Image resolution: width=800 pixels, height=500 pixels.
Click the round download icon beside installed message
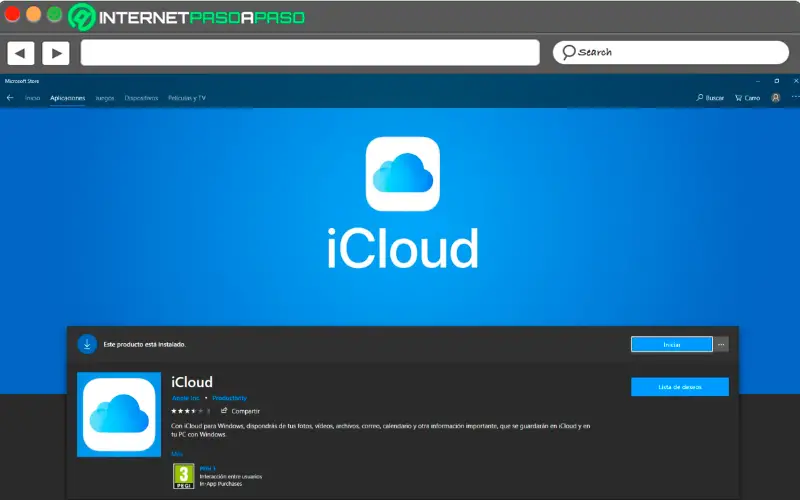coord(87,344)
